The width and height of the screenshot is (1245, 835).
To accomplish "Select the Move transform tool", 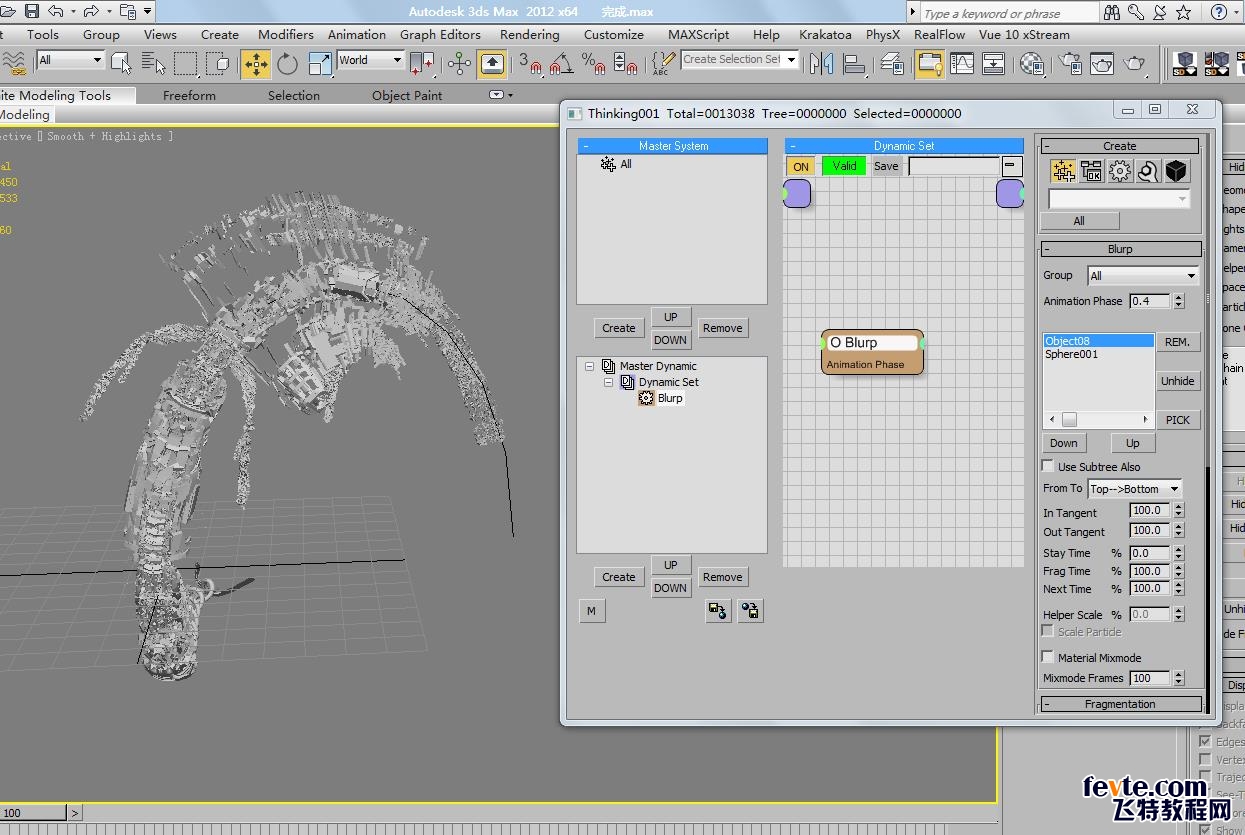I will click(256, 64).
